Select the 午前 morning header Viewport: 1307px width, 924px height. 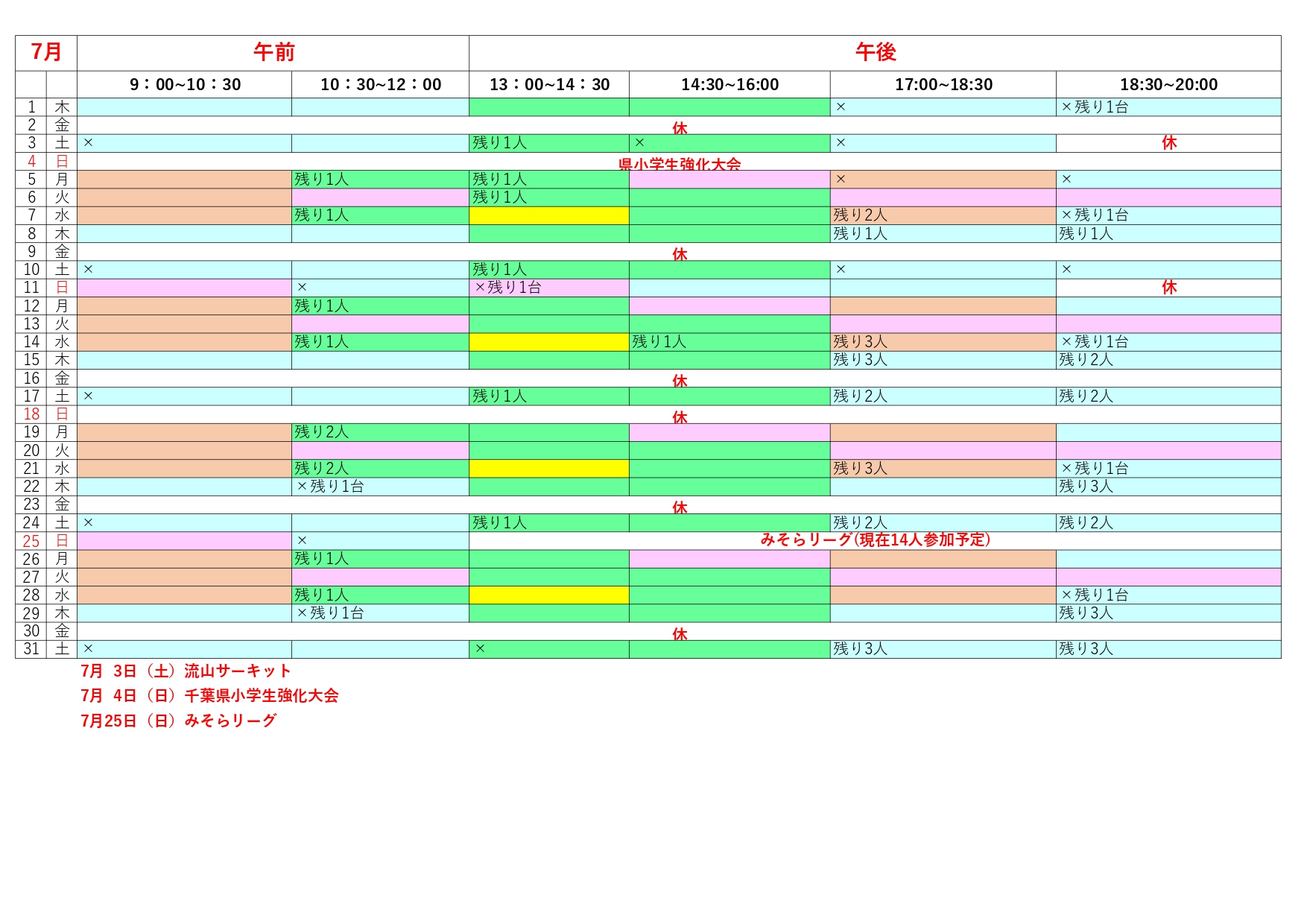tap(273, 53)
